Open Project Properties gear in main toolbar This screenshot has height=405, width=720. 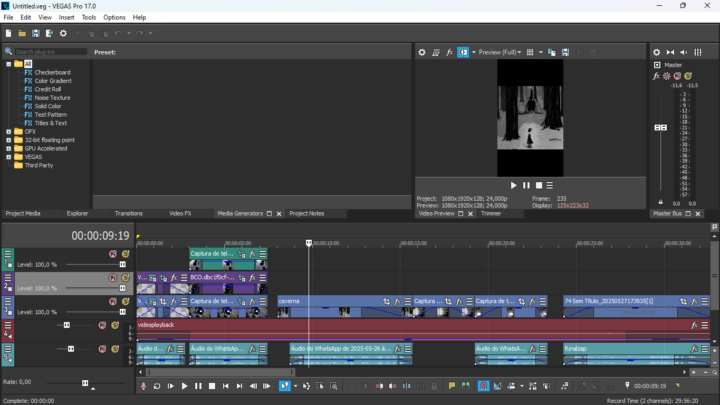coord(62,34)
